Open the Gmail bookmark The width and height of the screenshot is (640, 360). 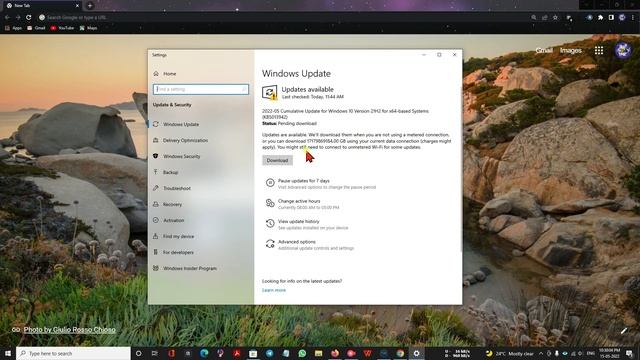(x=36, y=28)
